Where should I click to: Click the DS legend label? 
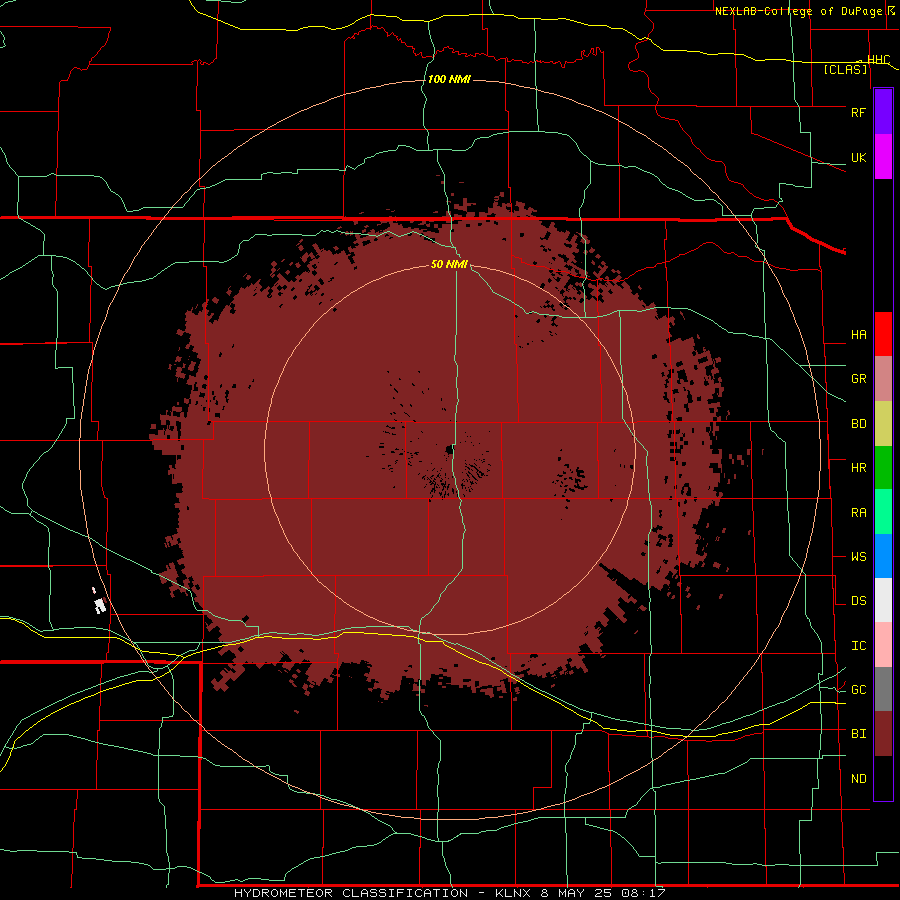pos(858,601)
